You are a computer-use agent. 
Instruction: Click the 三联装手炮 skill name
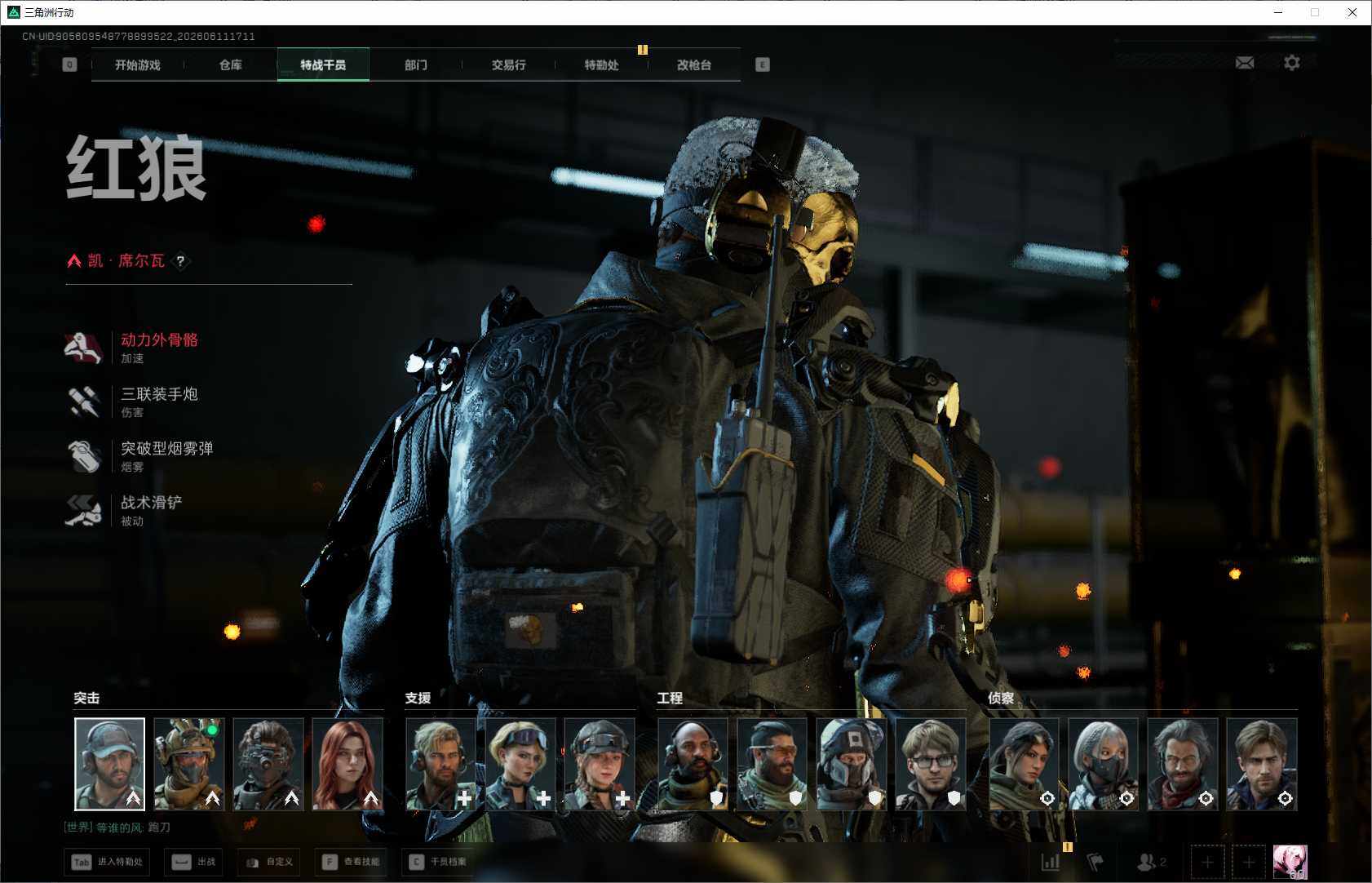(x=160, y=394)
